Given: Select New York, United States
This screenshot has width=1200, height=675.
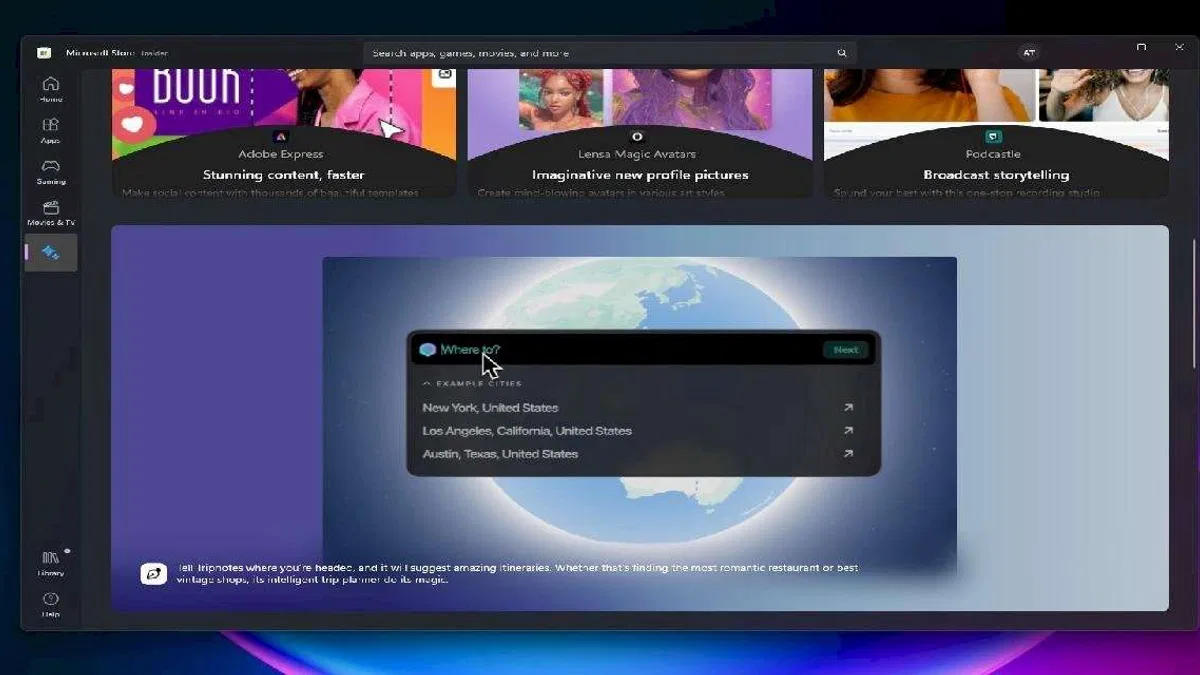Looking at the screenshot, I should point(490,408).
